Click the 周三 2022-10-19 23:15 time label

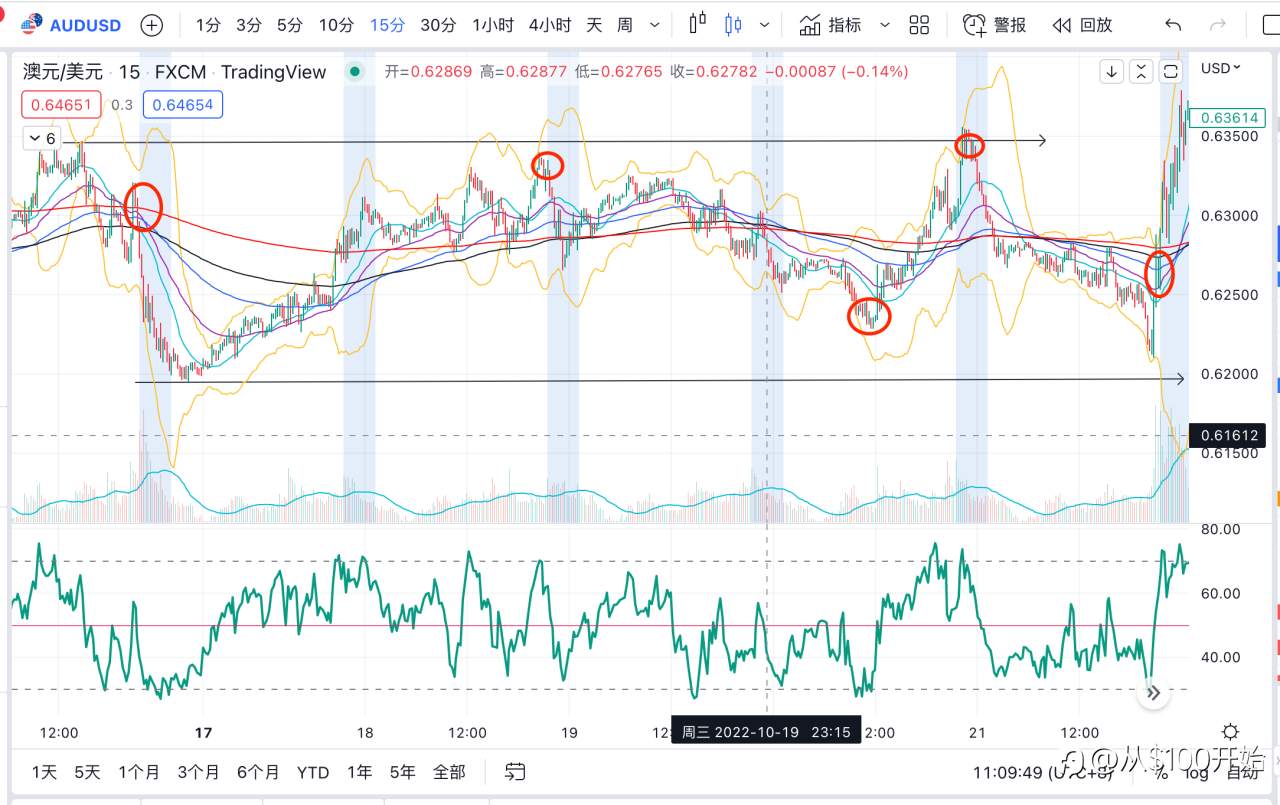pyautogui.click(x=766, y=732)
